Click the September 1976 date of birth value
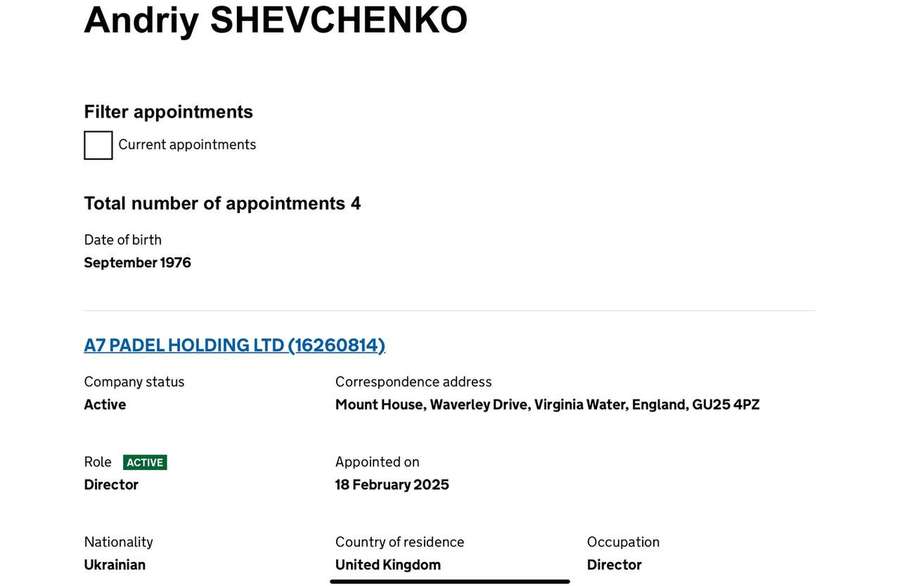Image resolution: width=900 pixels, height=586 pixels. [x=137, y=263]
